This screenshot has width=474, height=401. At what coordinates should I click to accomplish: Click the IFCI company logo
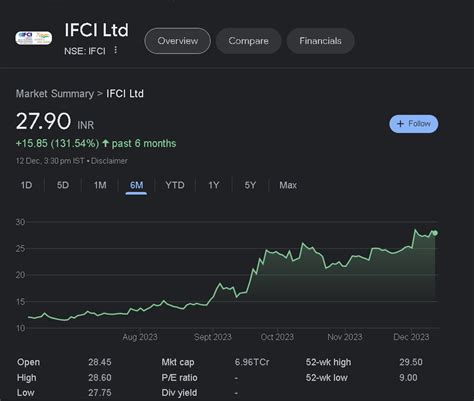[34, 38]
